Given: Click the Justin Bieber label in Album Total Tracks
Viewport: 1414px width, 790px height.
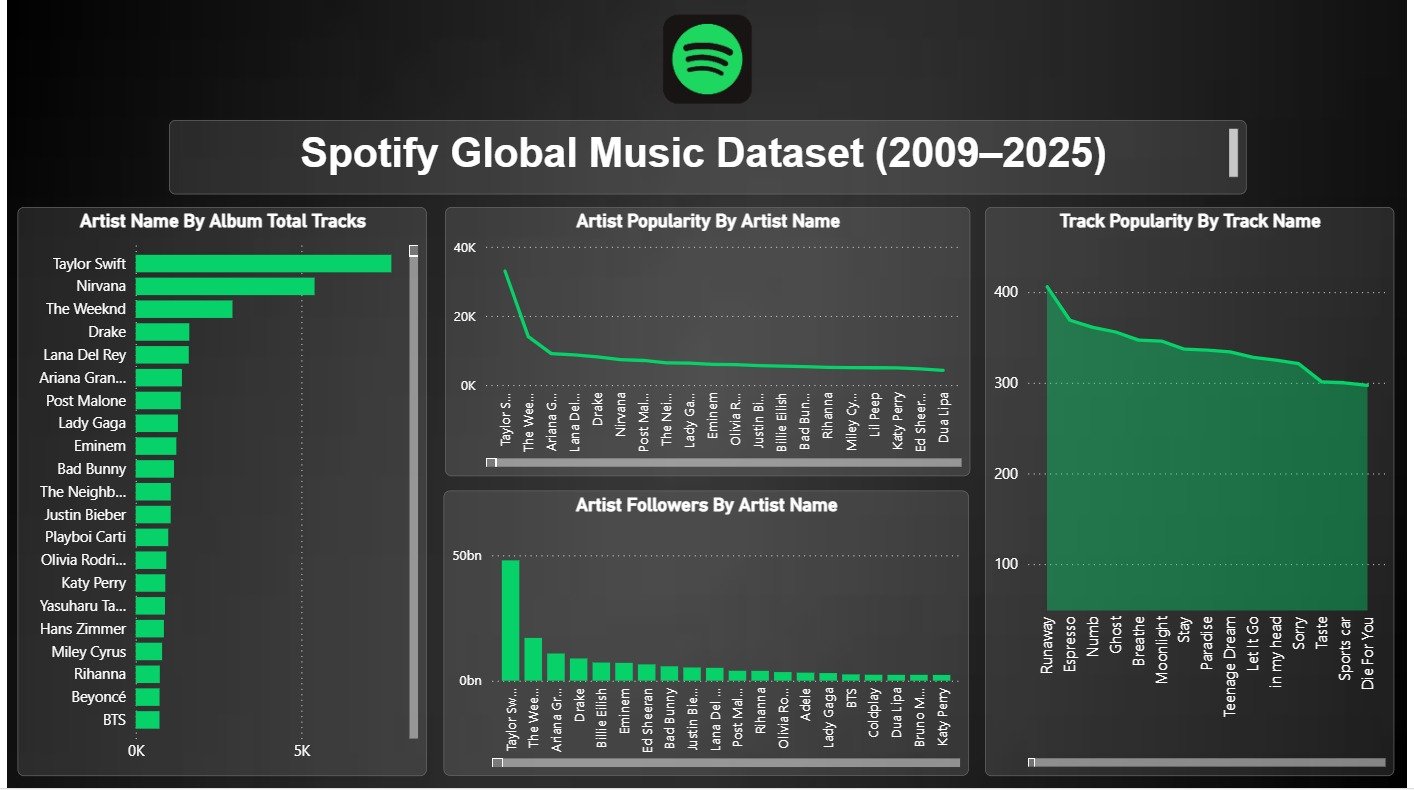Looking at the screenshot, I should coord(85,515).
